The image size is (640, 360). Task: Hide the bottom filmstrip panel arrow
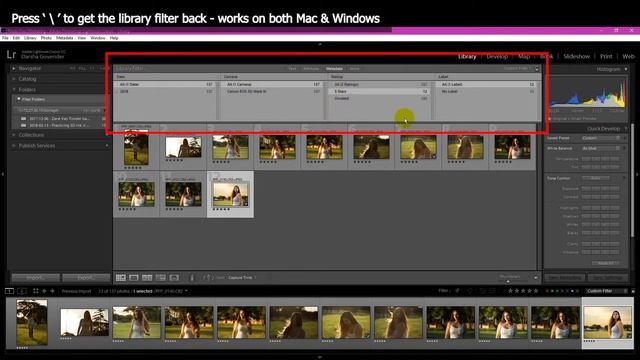coord(320,357)
